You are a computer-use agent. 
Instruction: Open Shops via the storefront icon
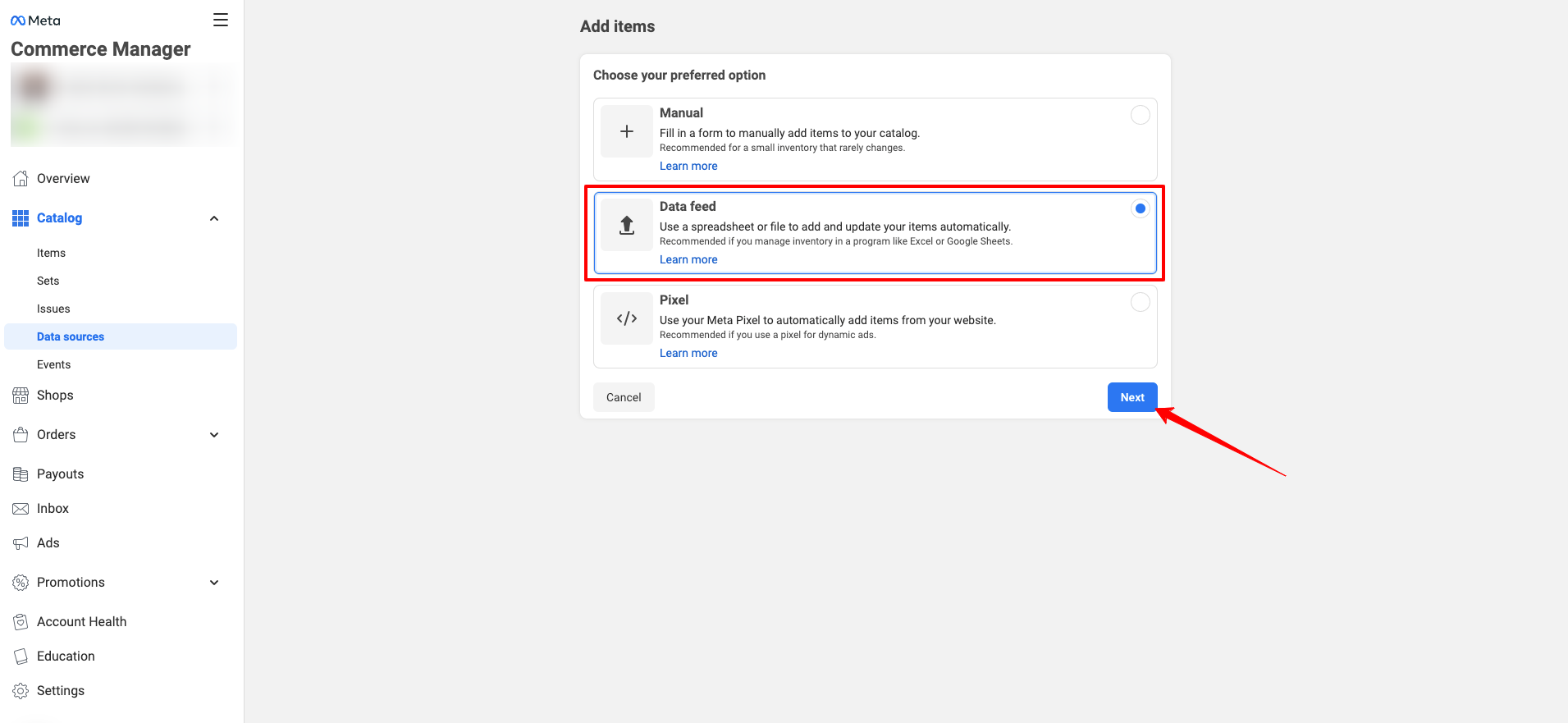coord(21,396)
